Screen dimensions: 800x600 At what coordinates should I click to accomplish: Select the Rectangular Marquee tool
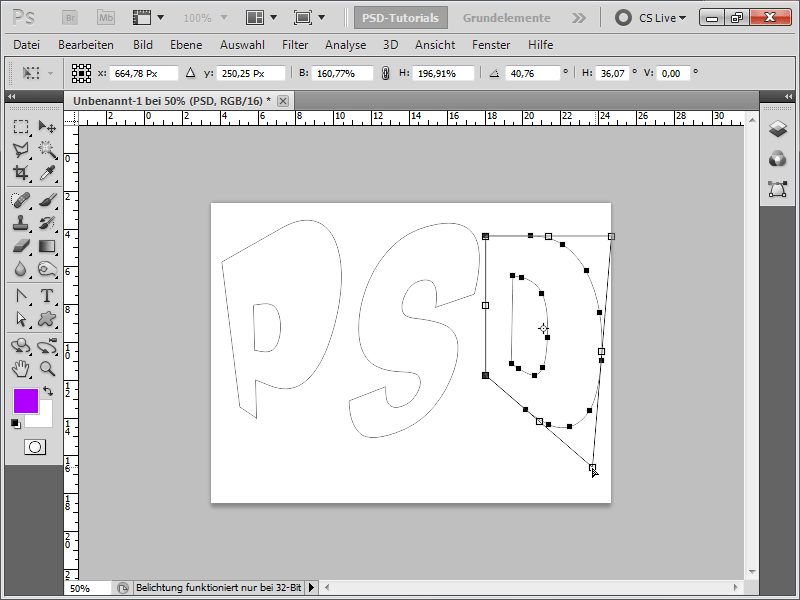tap(20, 126)
